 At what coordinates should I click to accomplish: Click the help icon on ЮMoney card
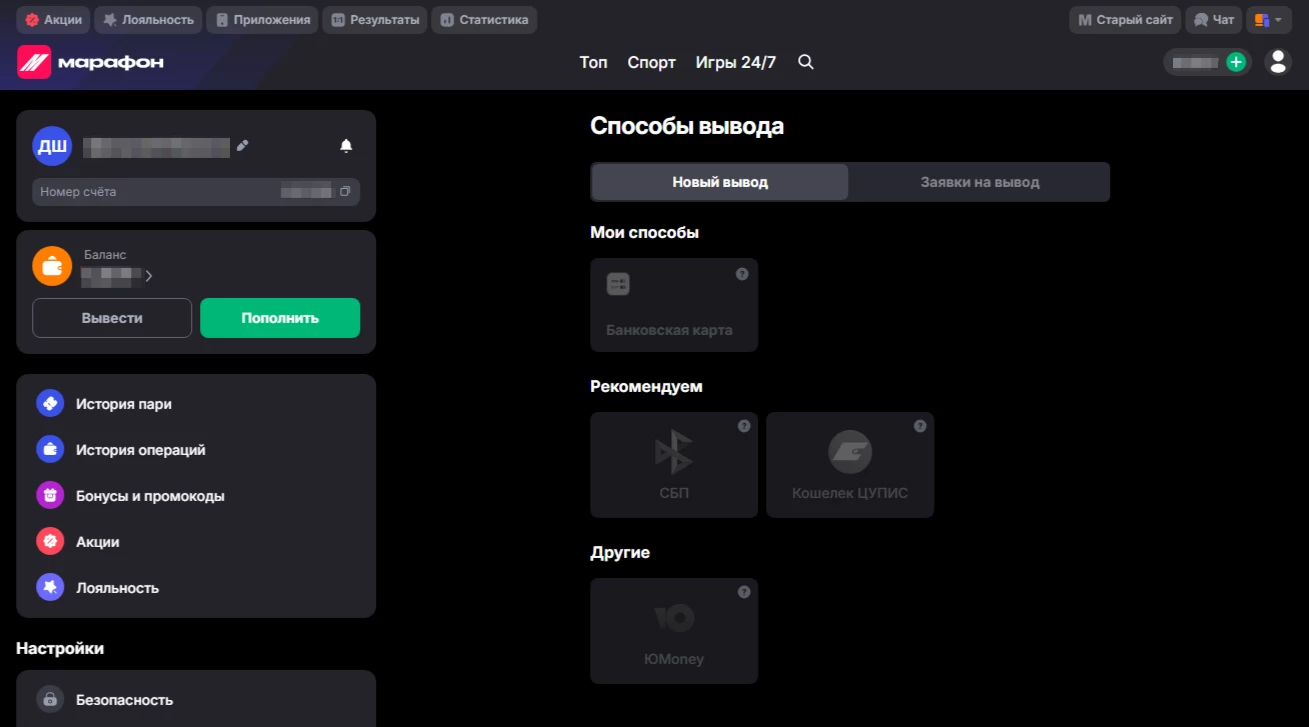click(743, 592)
